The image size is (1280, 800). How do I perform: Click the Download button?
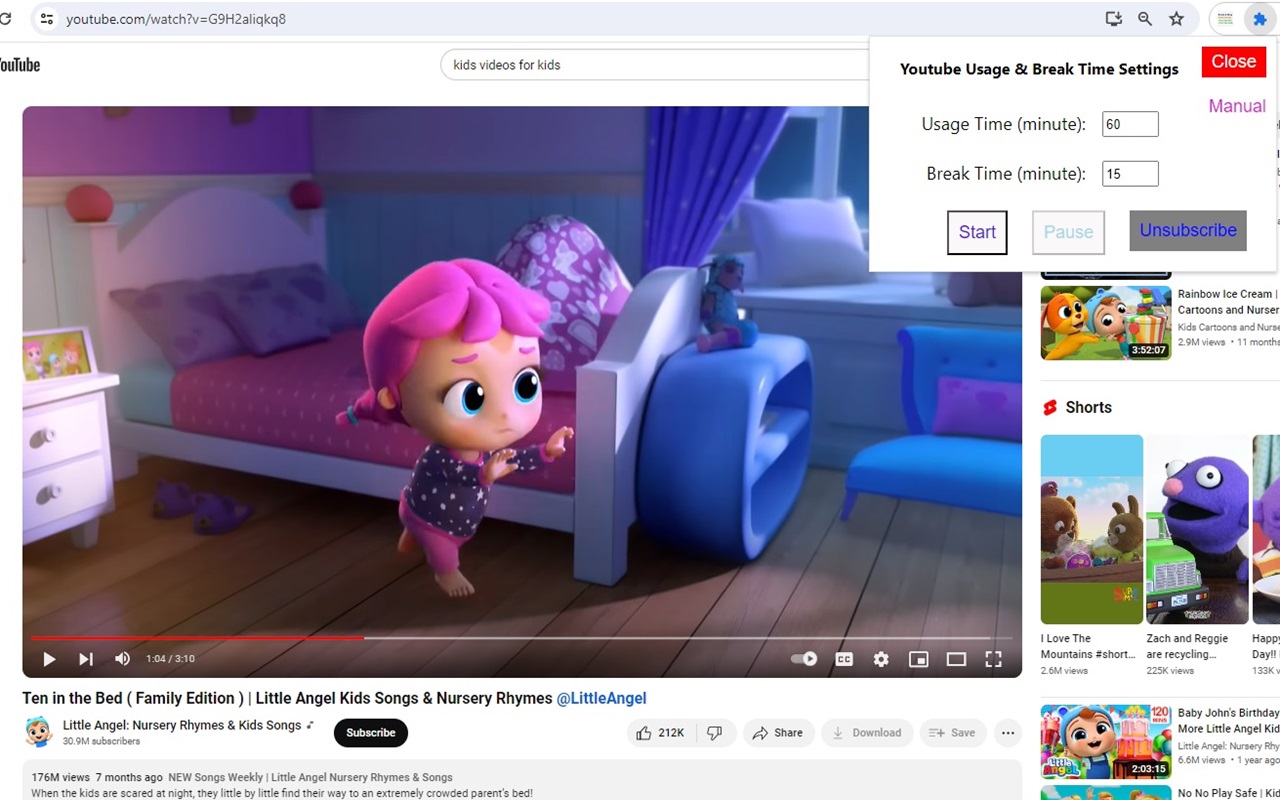click(x=867, y=733)
